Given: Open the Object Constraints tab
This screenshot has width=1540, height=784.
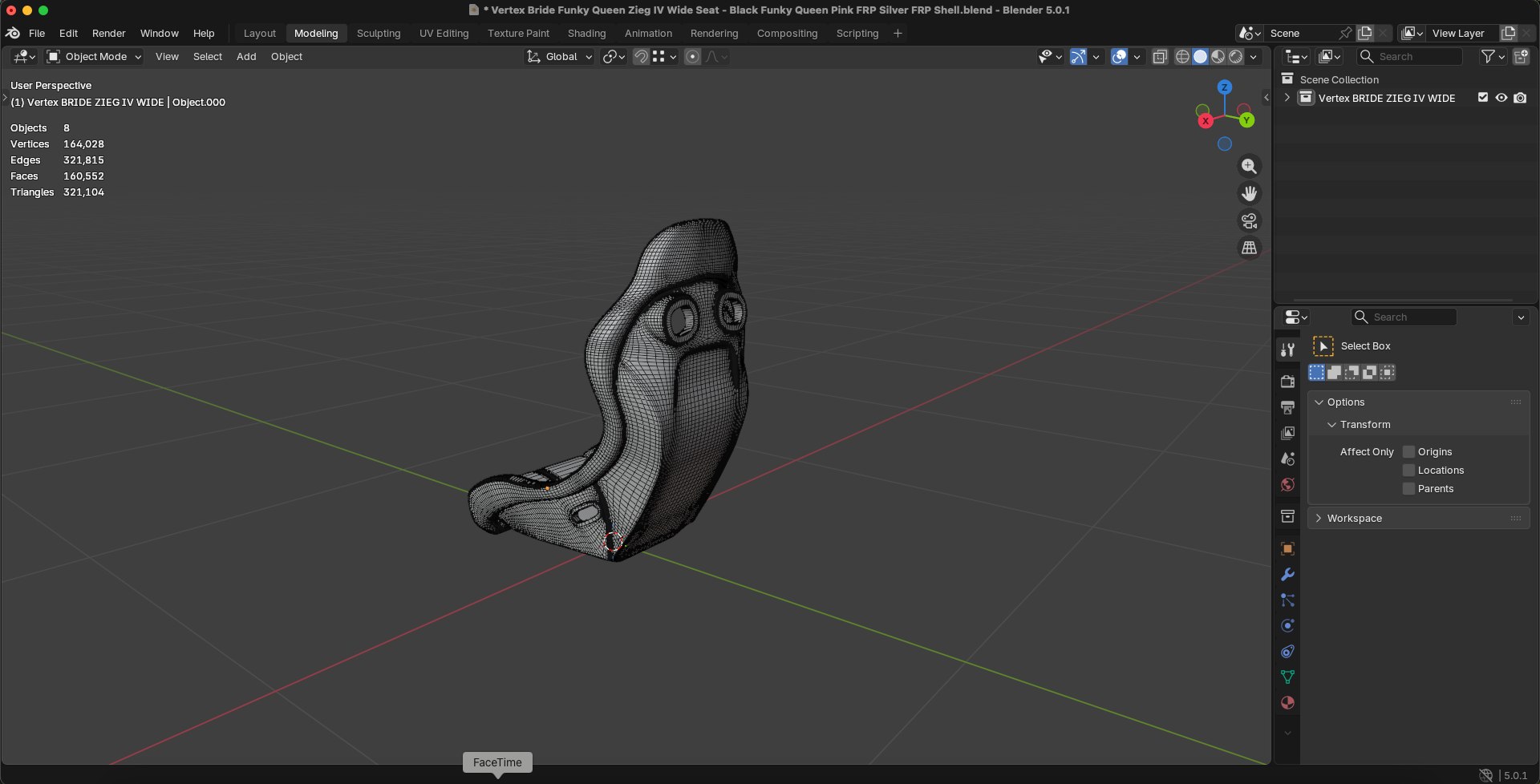Looking at the screenshot, I should pyautogui.click(x=1287, y=652).
